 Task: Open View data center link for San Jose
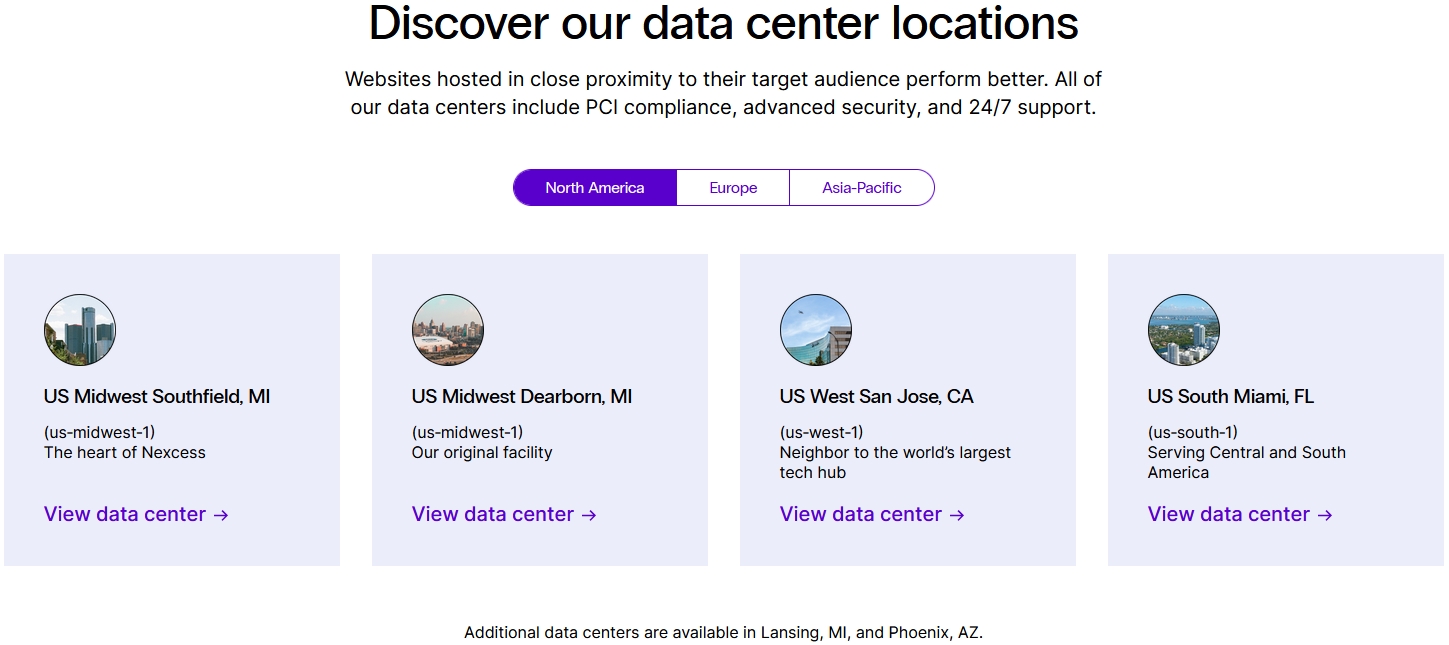[861, 514]
